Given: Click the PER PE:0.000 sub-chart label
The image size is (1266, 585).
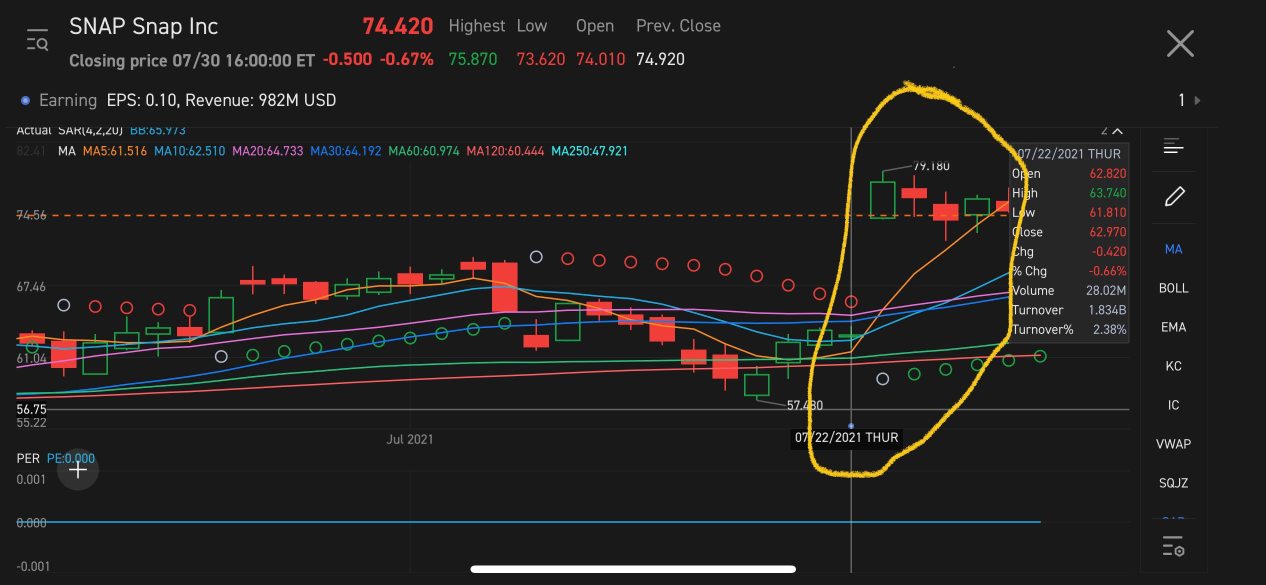Looking at the screenshot, I should pyautogui.click(x=55, y=458).
